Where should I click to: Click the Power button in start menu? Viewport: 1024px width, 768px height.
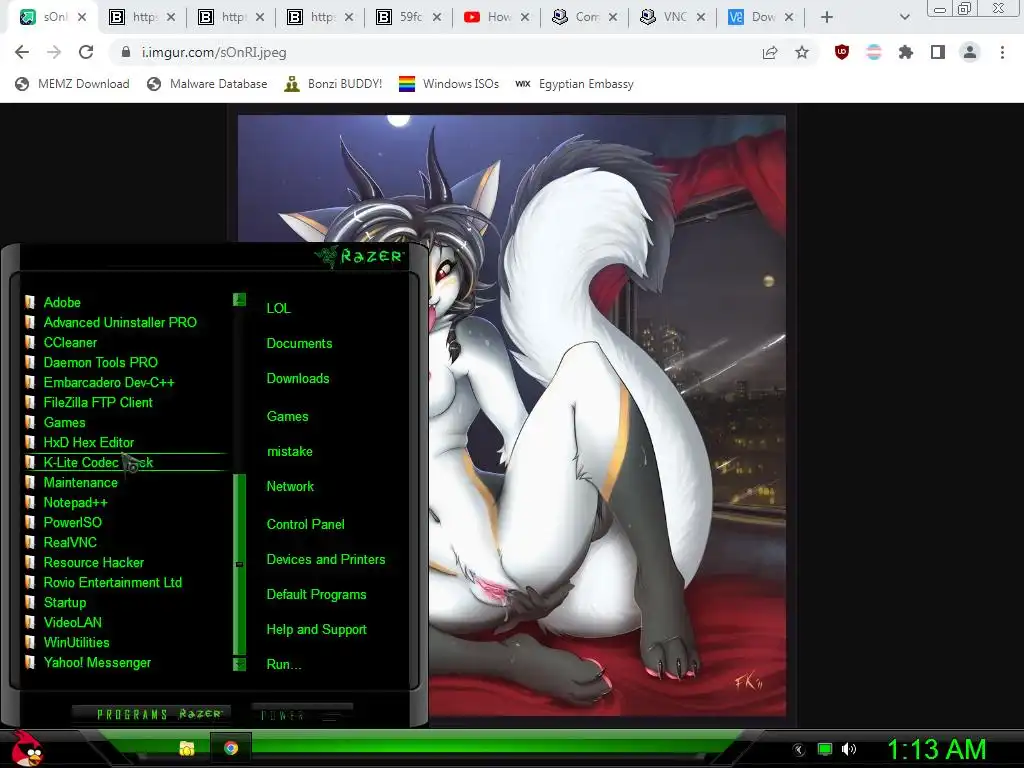tap(302, 714)
